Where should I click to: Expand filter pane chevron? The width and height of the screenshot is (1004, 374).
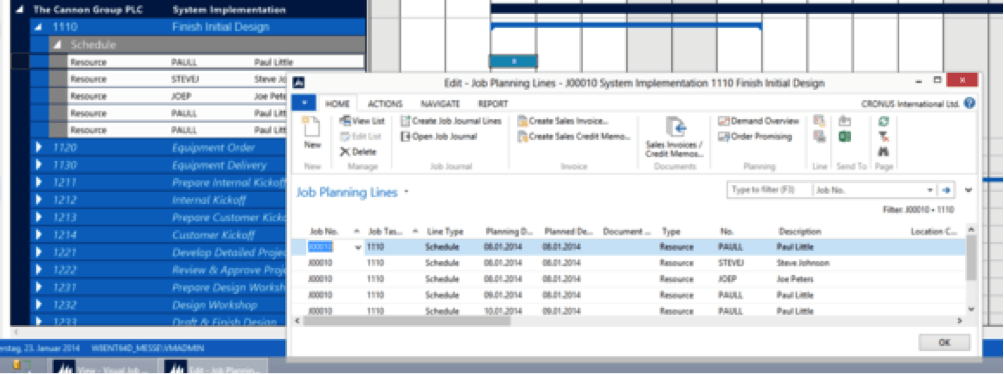click(968, 190)
